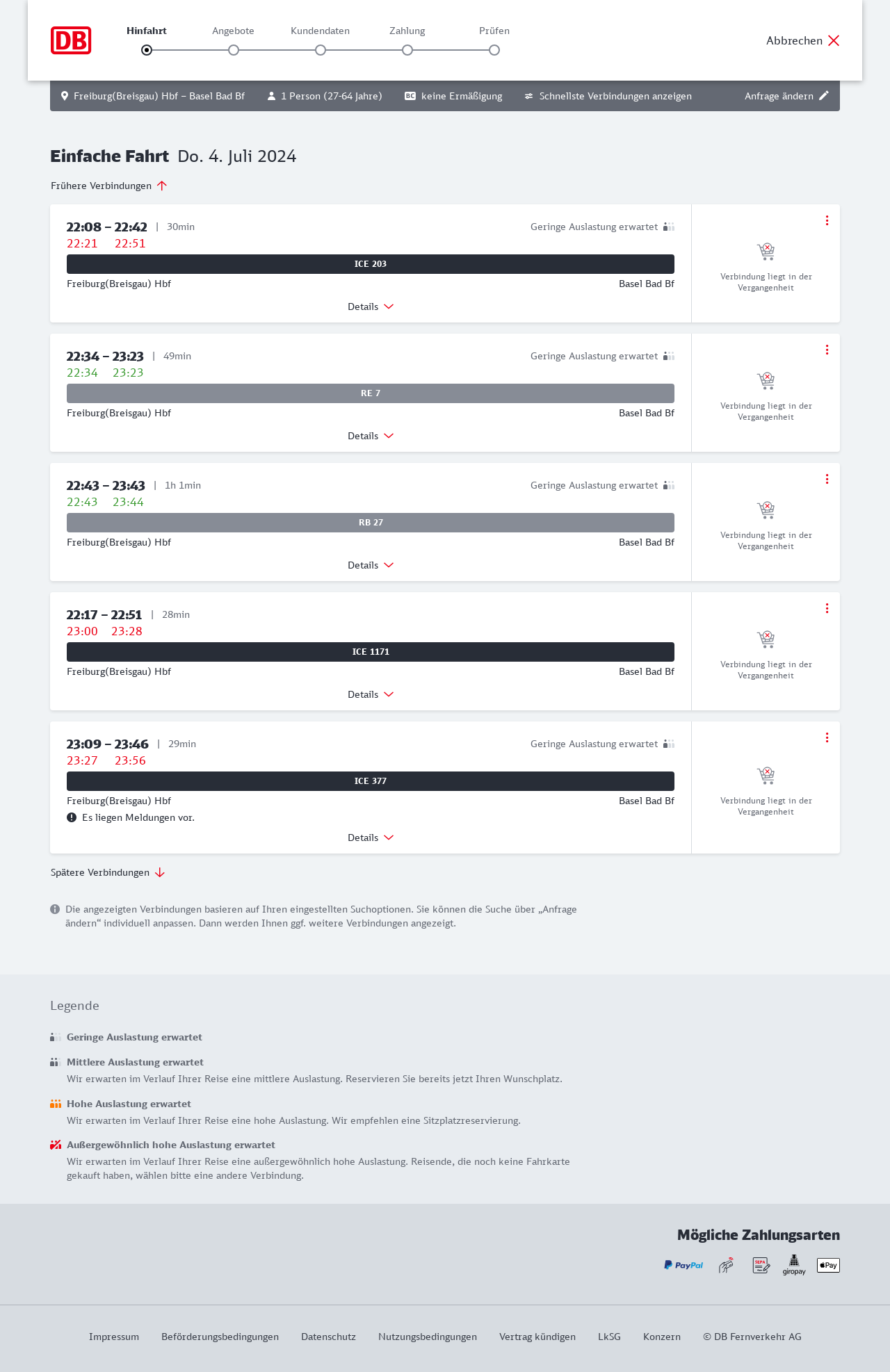The image size is (890, 1372).
Task: Click the red X cancel icon
Action: point(834,40)
